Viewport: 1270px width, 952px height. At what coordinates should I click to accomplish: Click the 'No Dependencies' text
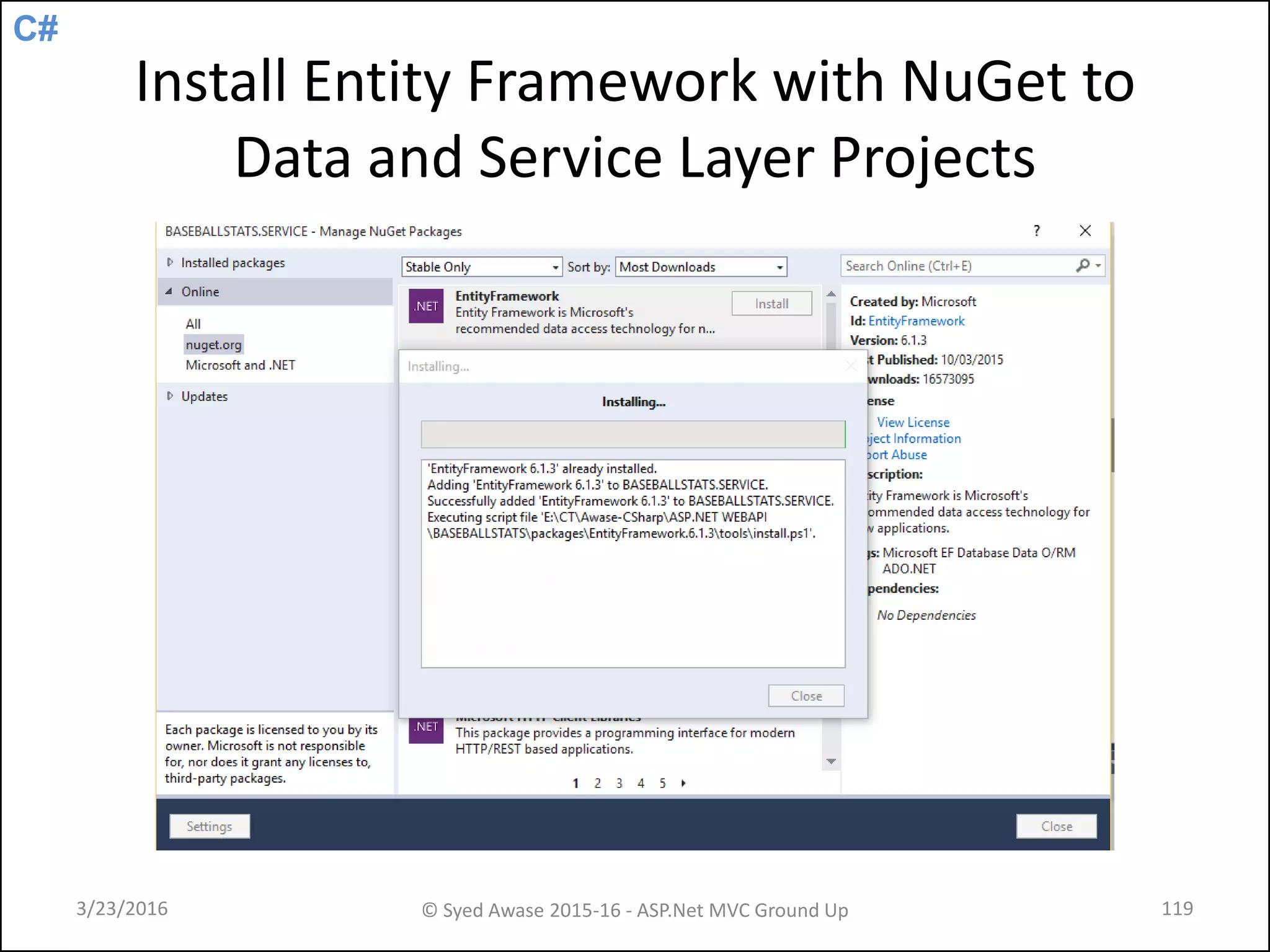pos(926,615)
